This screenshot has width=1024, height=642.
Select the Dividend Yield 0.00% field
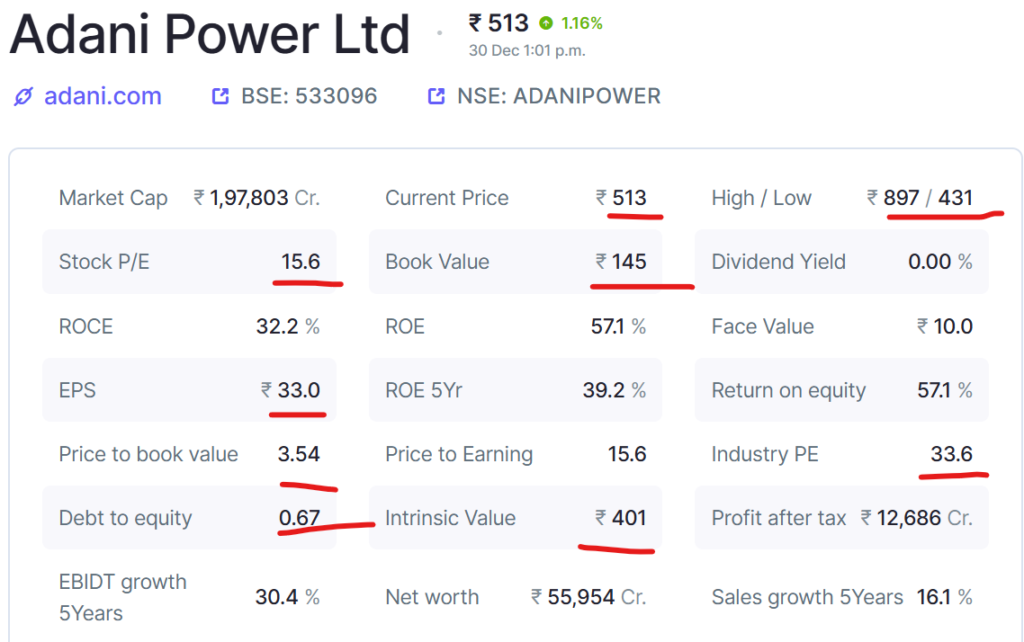pos(840,261)
